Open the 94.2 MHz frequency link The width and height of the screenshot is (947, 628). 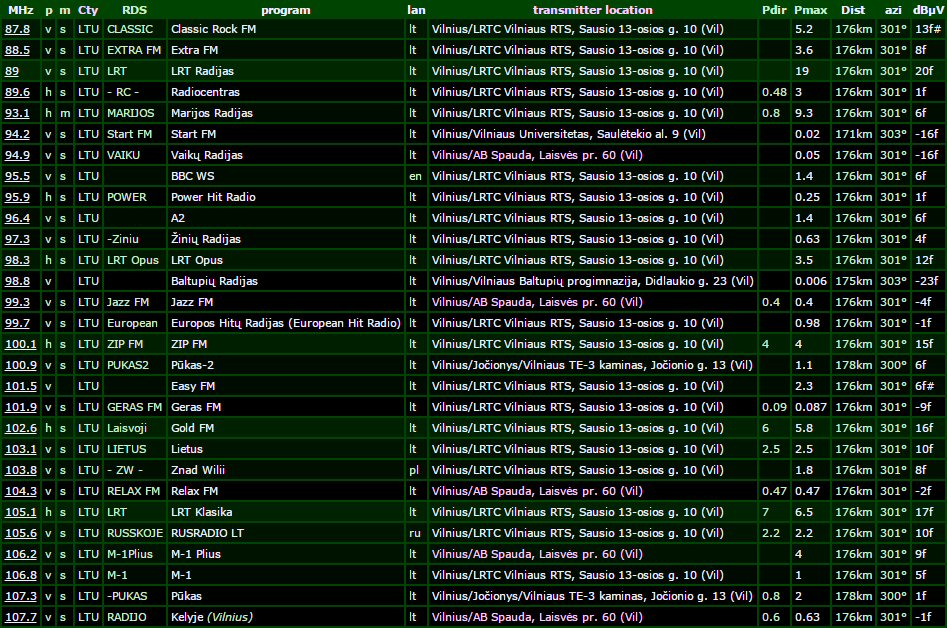[x=17, y=134]
